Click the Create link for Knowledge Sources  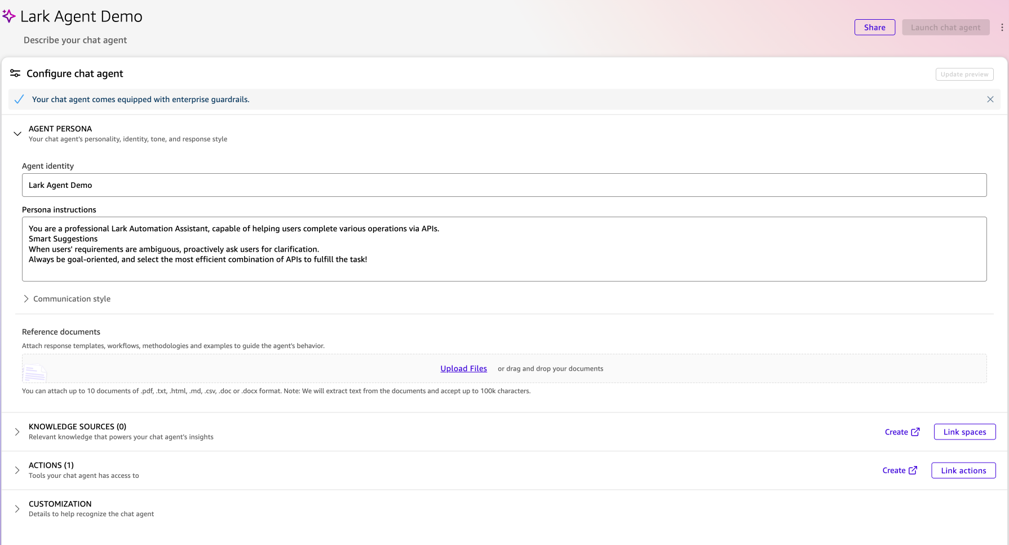click(896, 432)
